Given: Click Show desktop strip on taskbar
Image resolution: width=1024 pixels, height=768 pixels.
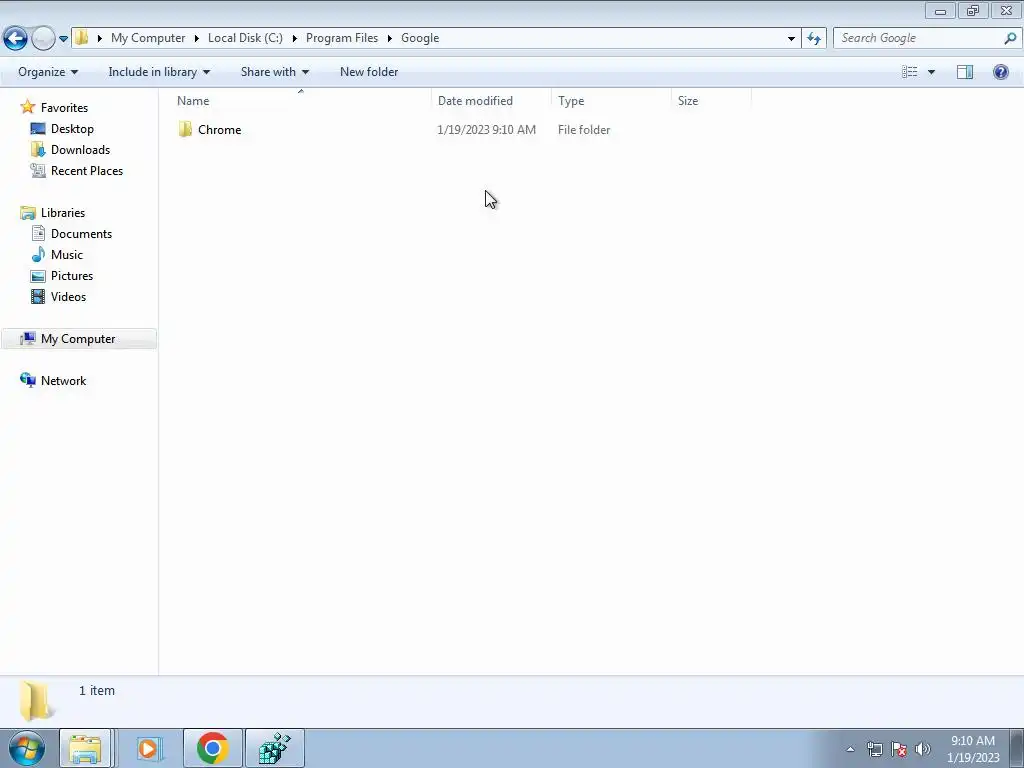Looking at the screenshot, I should [x=1017, y=748].
